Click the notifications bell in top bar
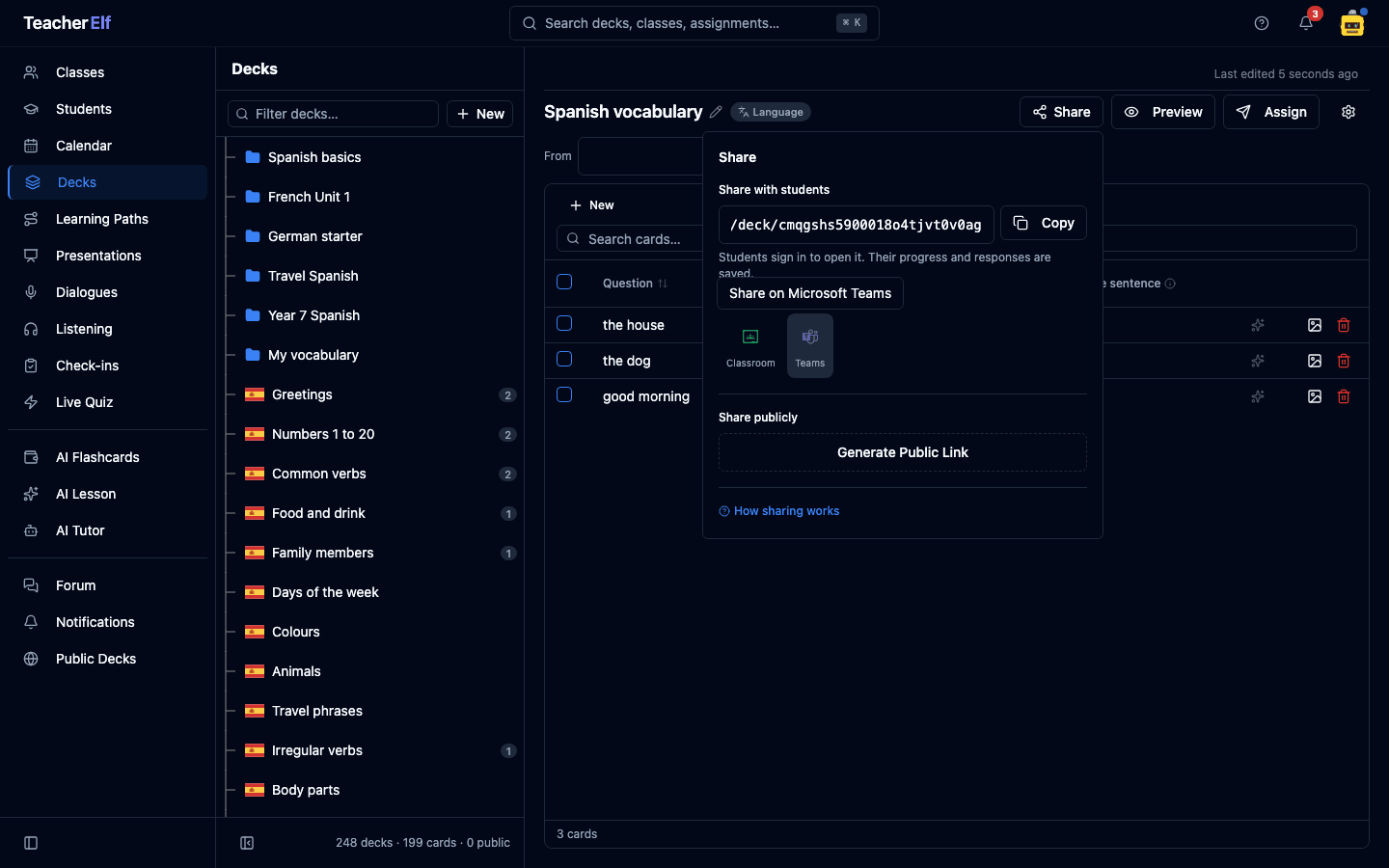This screenshot has width=1389, height=868. point(1306,23)
